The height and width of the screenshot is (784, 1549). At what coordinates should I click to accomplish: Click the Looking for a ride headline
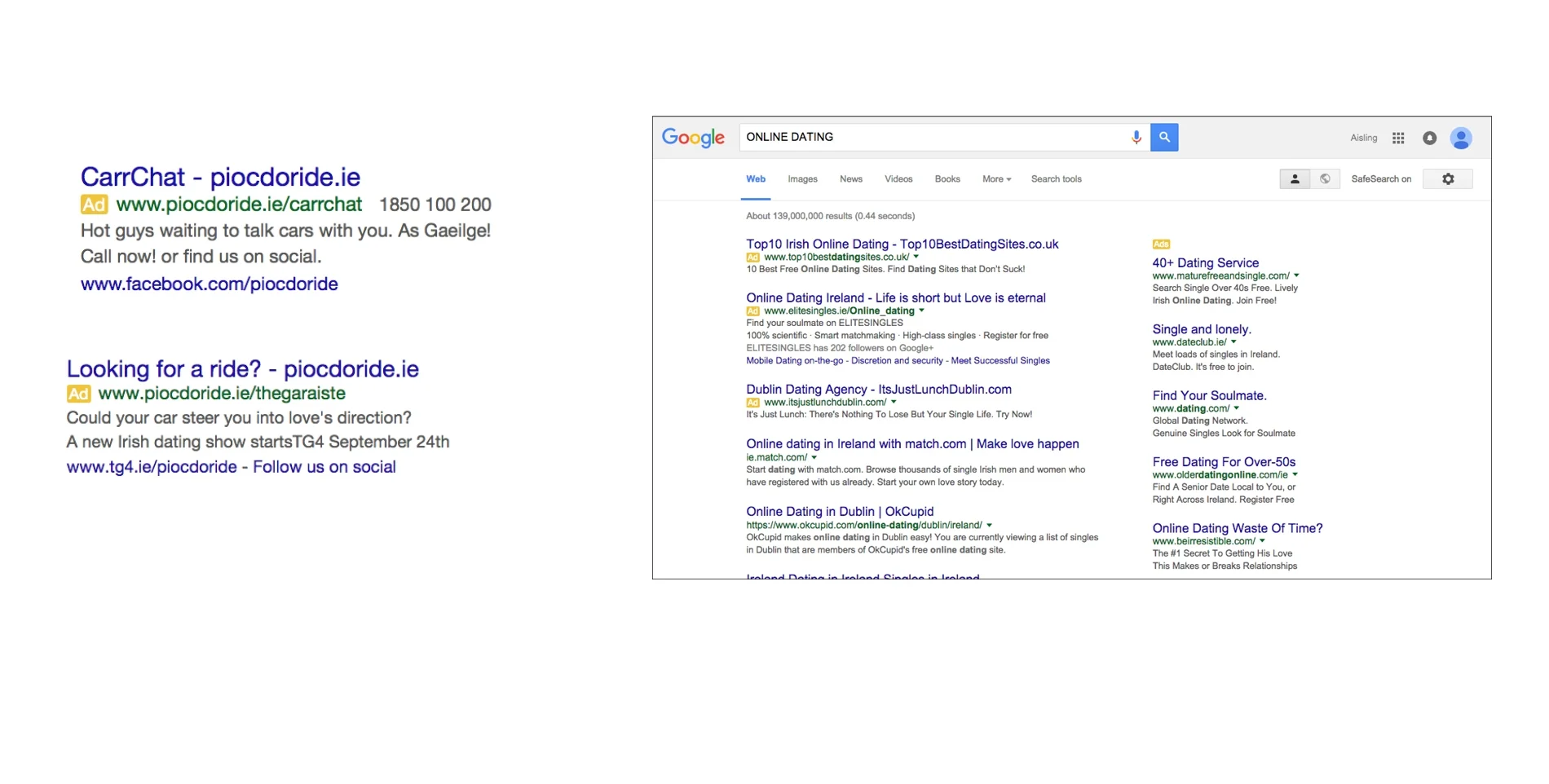(242, 369)
